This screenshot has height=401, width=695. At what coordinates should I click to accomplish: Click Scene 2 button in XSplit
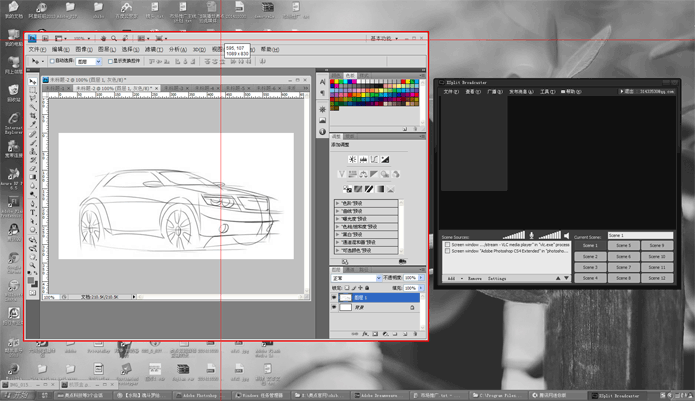pyautogui.click(x=590, y=257)
